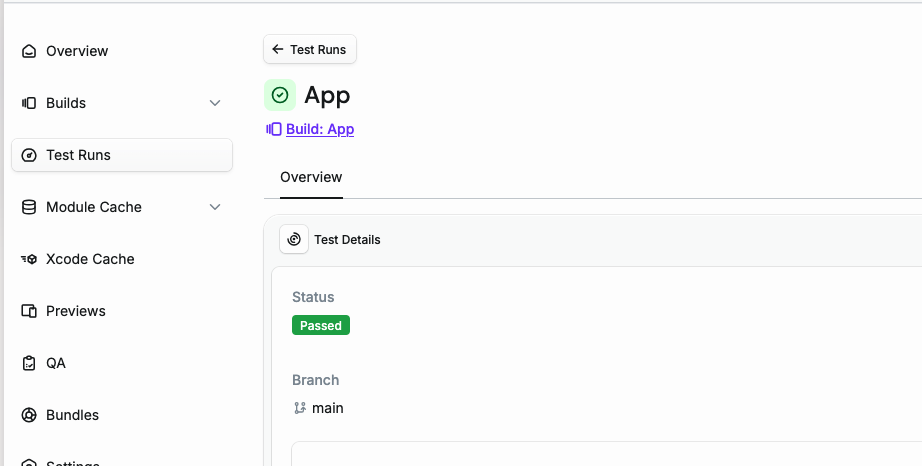Click the Passed status badge
Screen dimensions: 922x466
pos(321,325)
